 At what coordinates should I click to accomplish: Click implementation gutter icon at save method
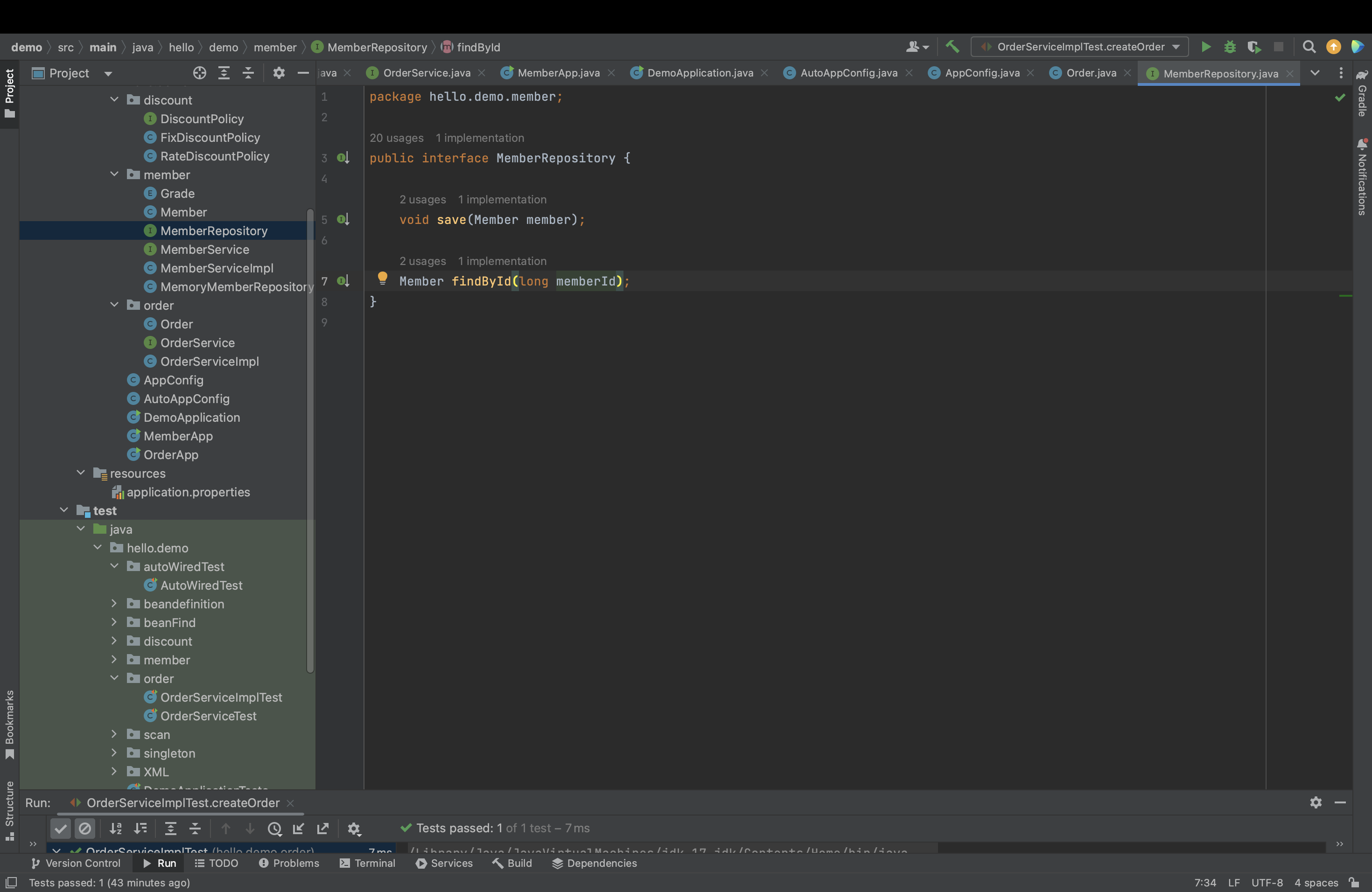(343, 219)
